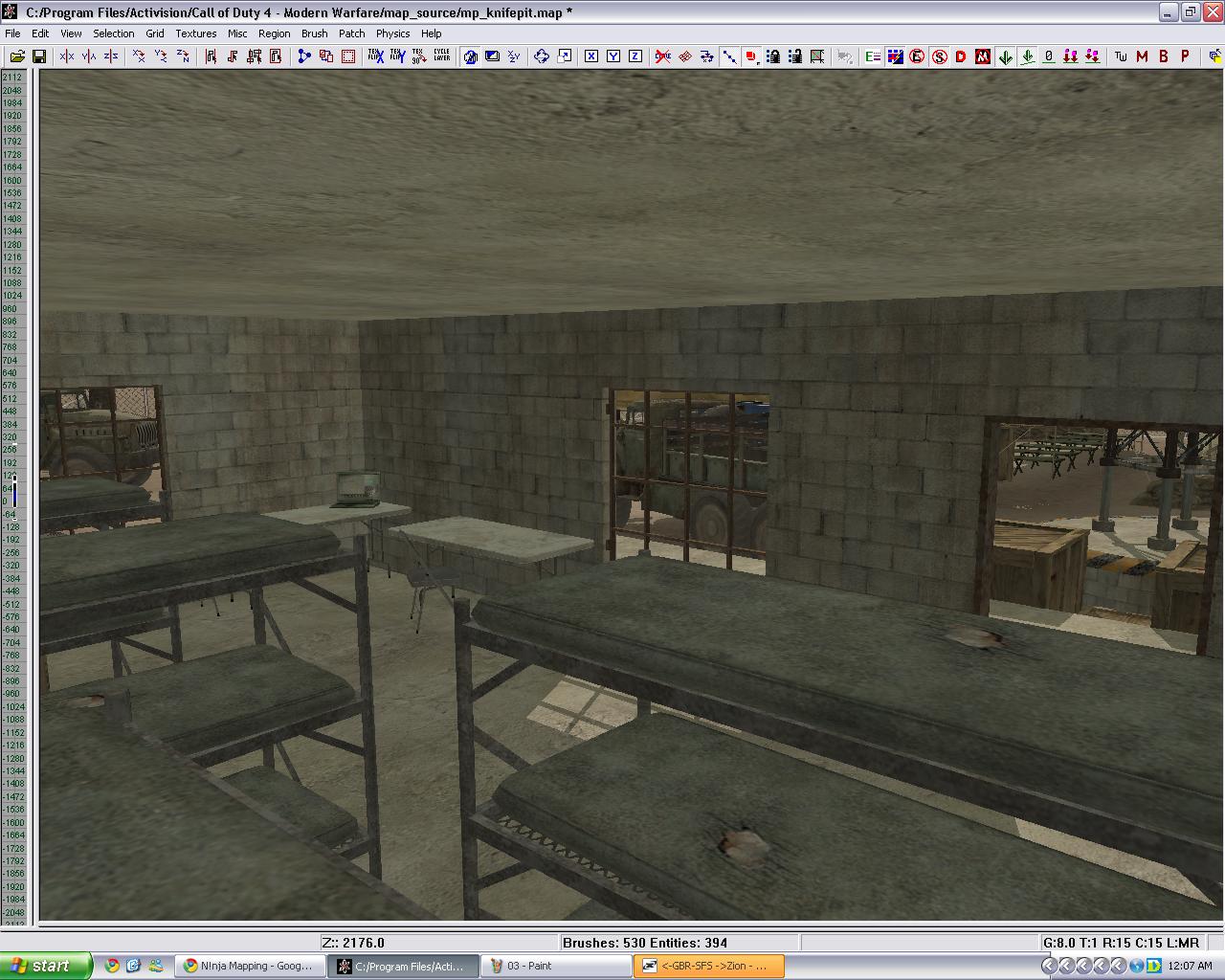
Task: Click the Radiant taskbar button
Action: (x=401, y=966)
